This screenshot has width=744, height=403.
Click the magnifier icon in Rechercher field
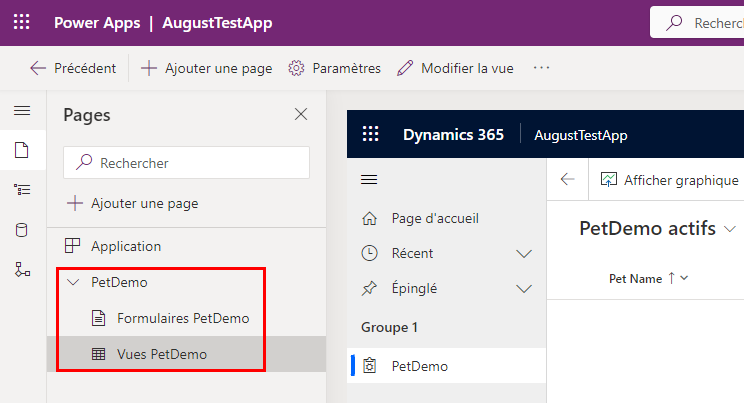click(84, 162)
